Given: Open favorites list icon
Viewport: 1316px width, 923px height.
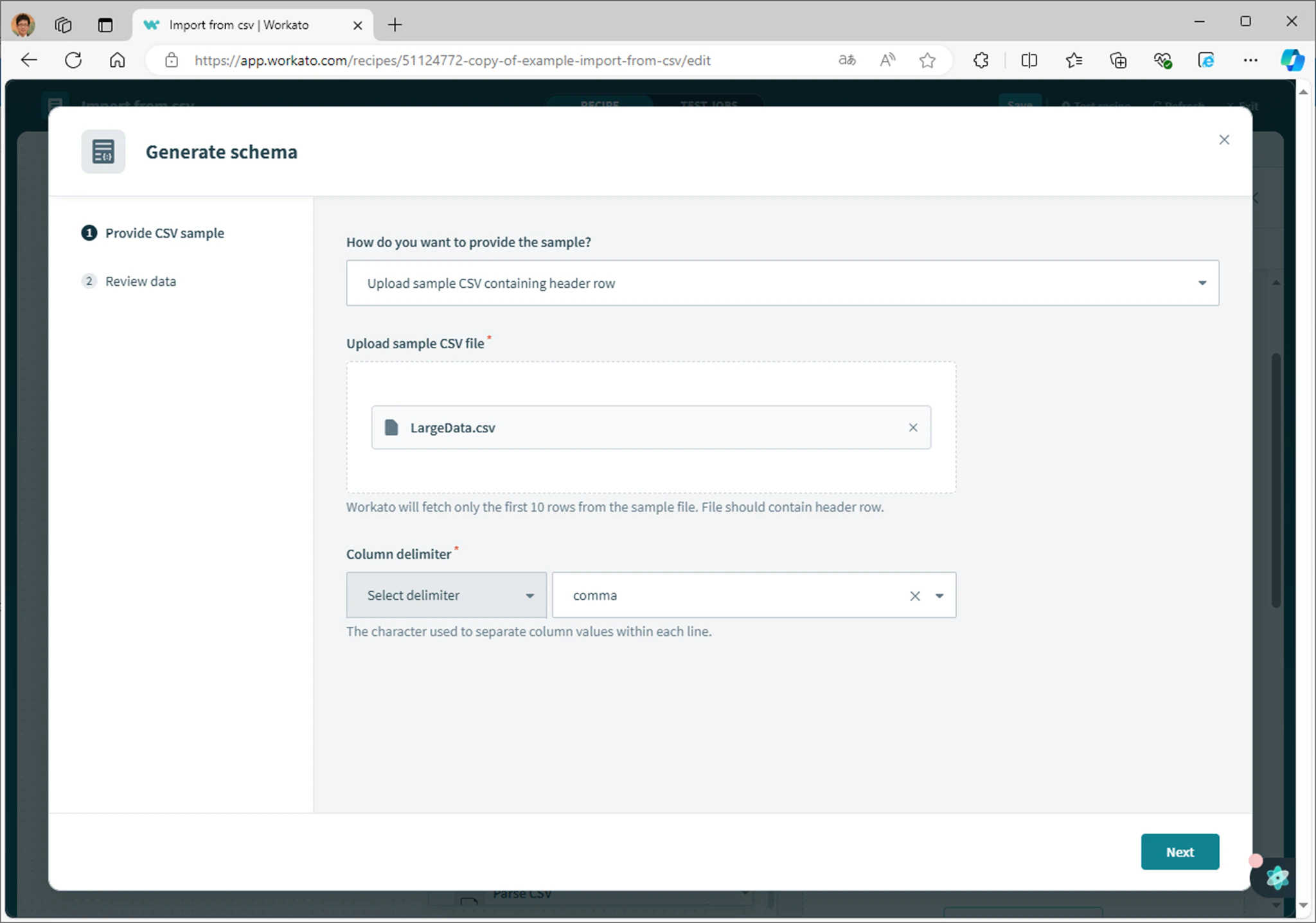Looking at the screenshot, I should coord(1074,60).
